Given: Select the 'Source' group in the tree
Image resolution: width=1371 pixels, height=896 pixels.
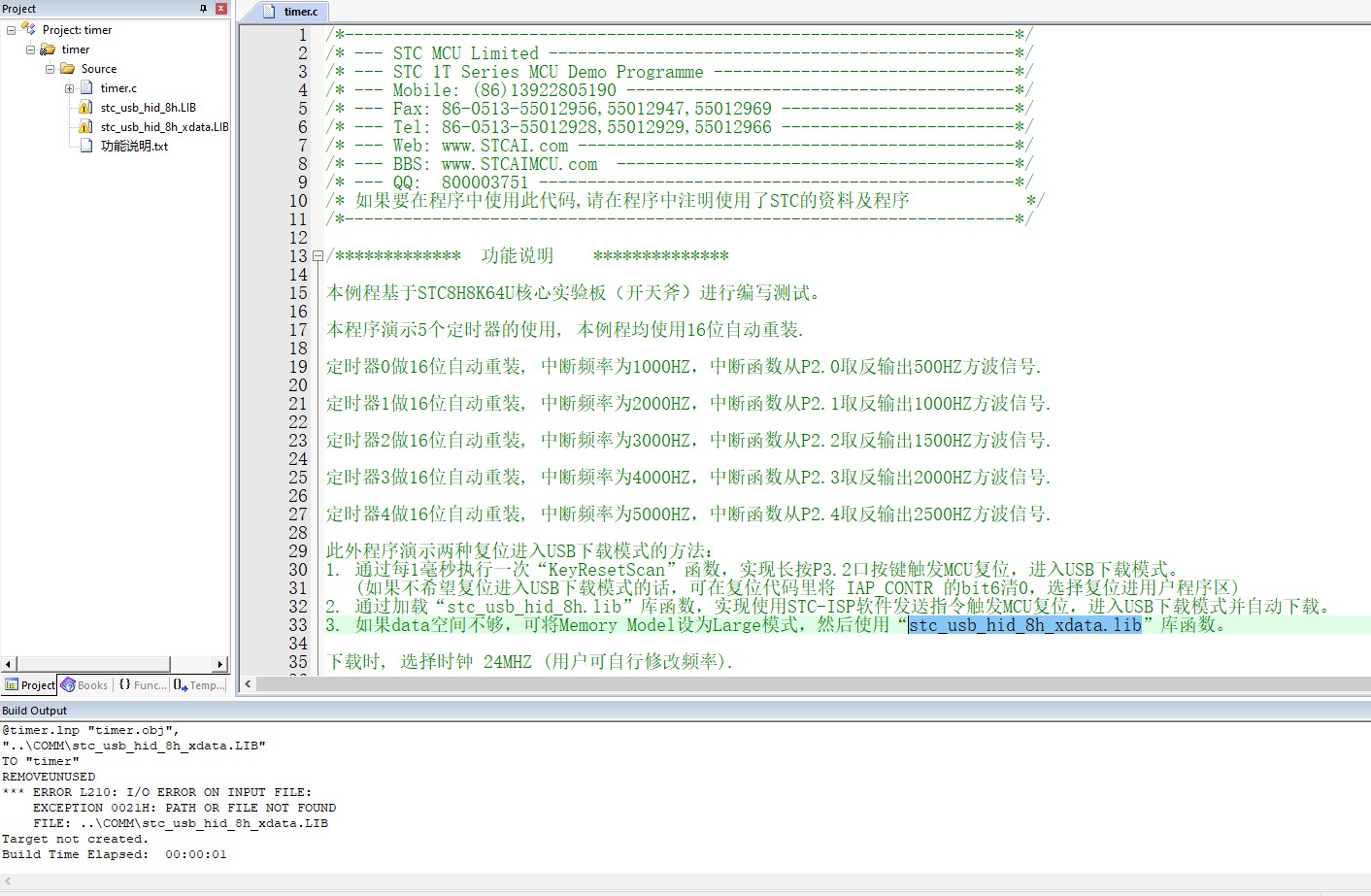Looking at the screenshot, I should tap(99, 69).
